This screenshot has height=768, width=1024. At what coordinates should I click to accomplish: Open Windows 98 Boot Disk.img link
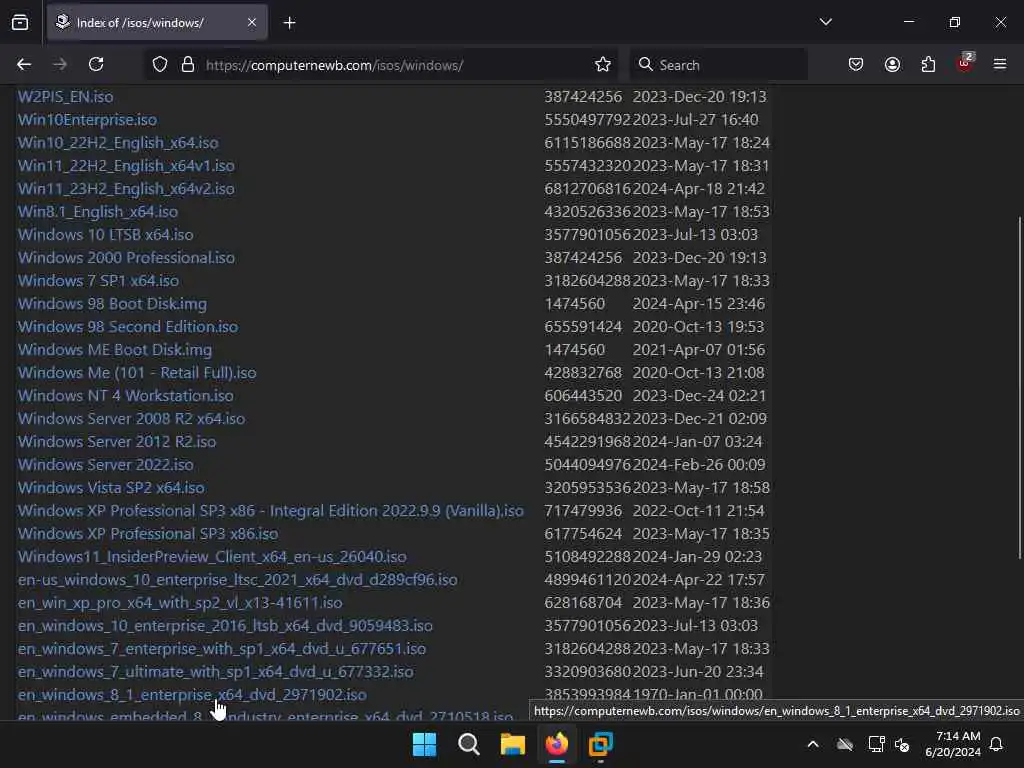112,304
